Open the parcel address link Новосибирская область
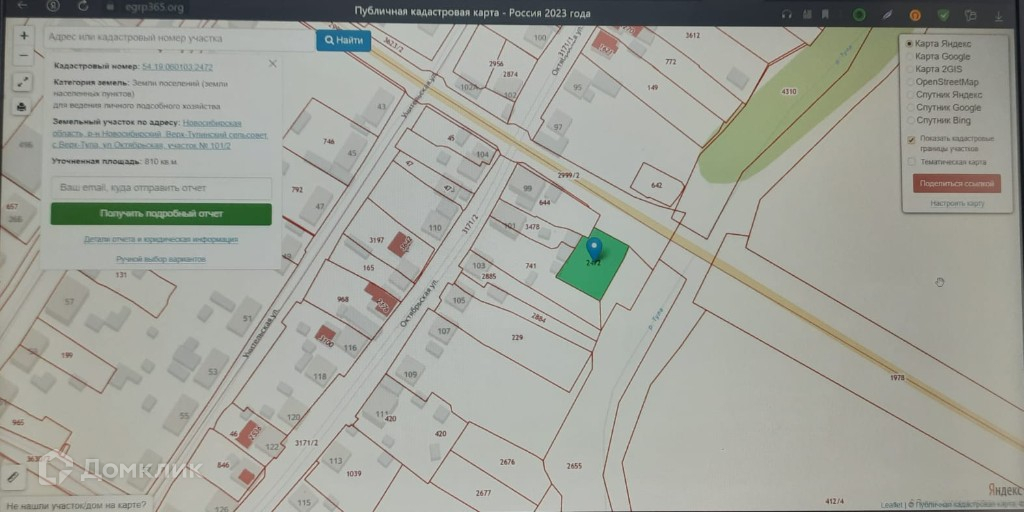Viewport: 1024px width, 512px height. click(x=161, y=135)
